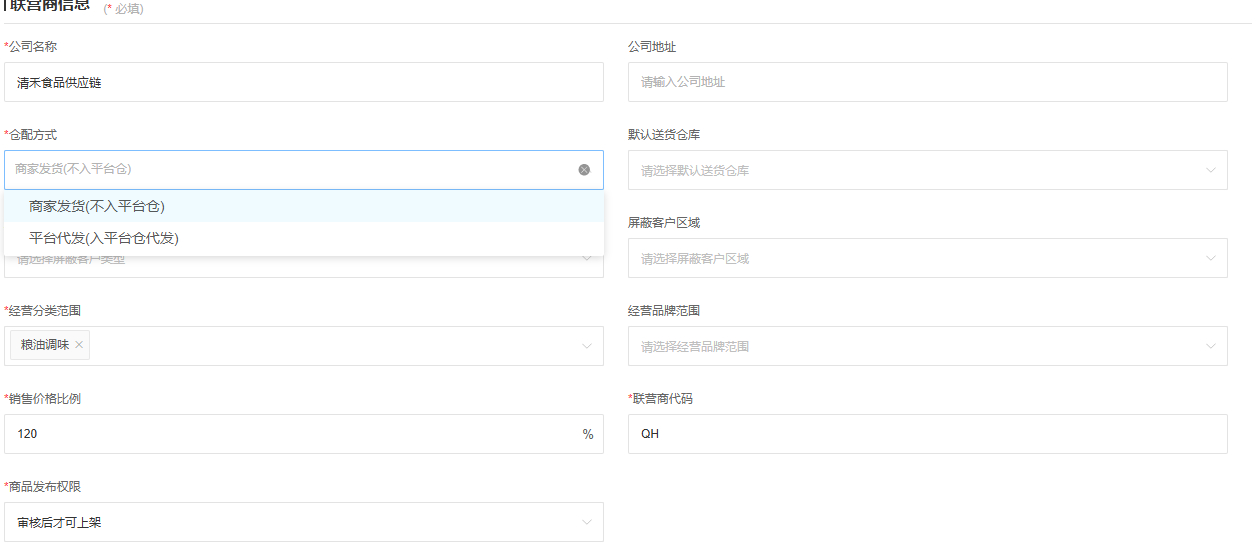Click the 联营商代码 label
1260x545 pixels.
click(663, 398)
